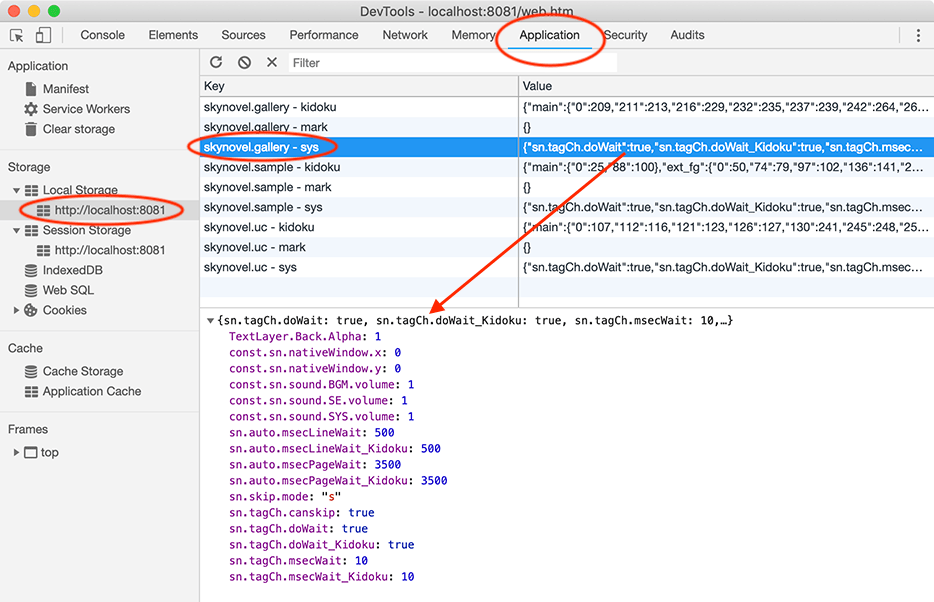Switch to the Console tab
The width and height of the screenshot is (934, 602).
102,35
